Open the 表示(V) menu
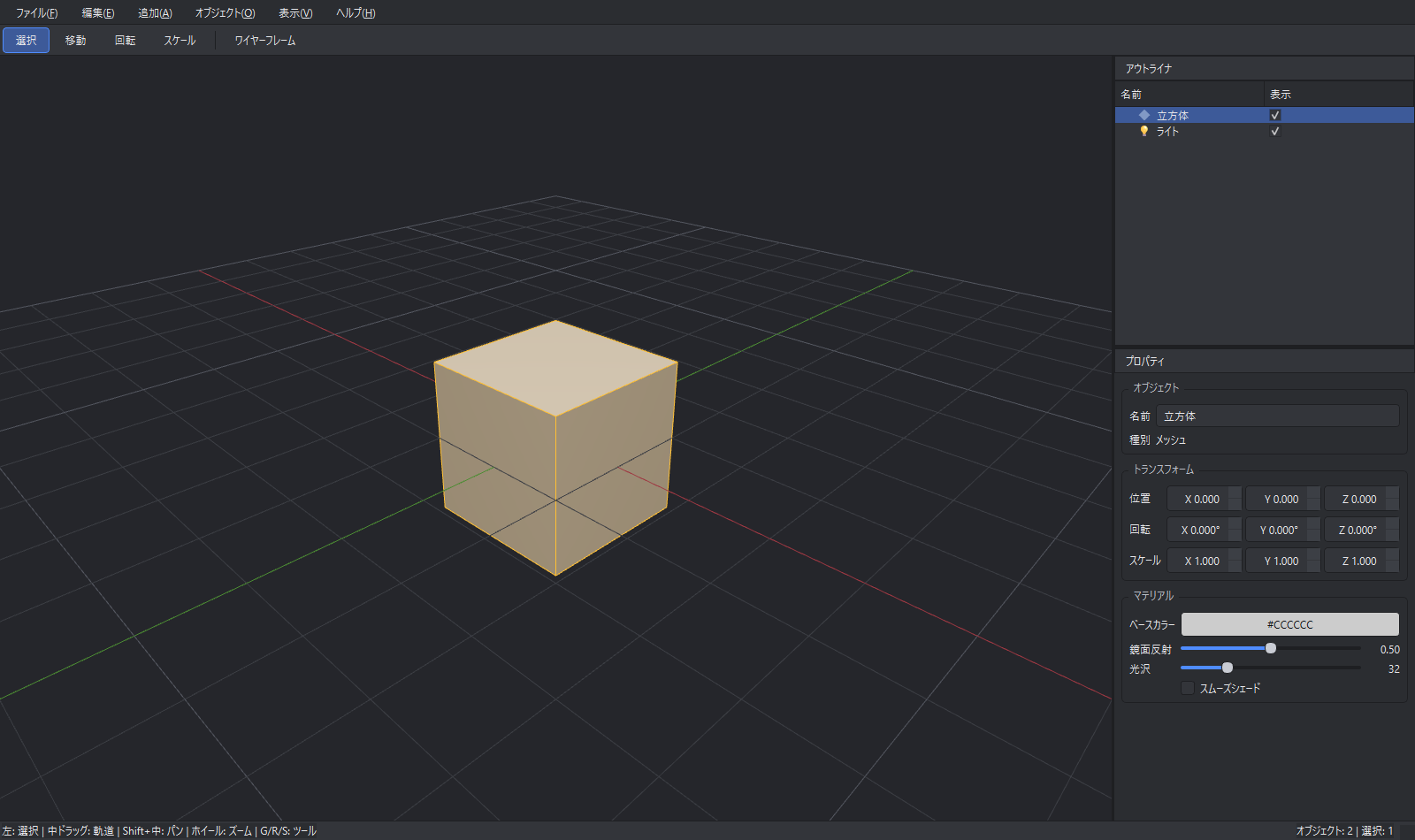1415x840 pixels. tap(295, 13)
